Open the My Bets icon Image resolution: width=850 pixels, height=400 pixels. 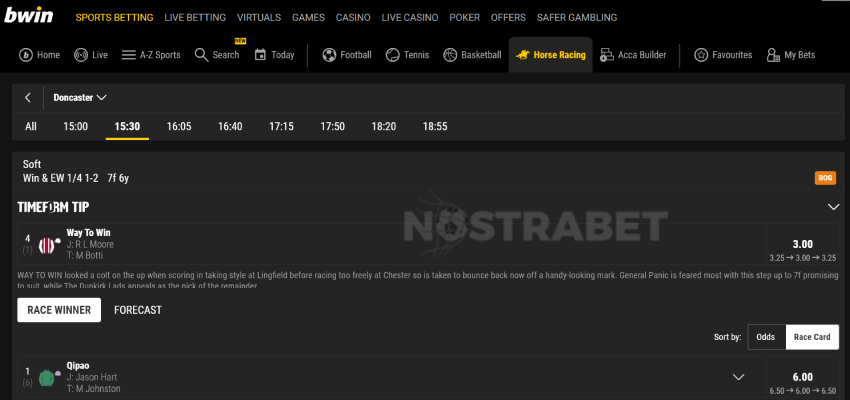click(773, 55)
